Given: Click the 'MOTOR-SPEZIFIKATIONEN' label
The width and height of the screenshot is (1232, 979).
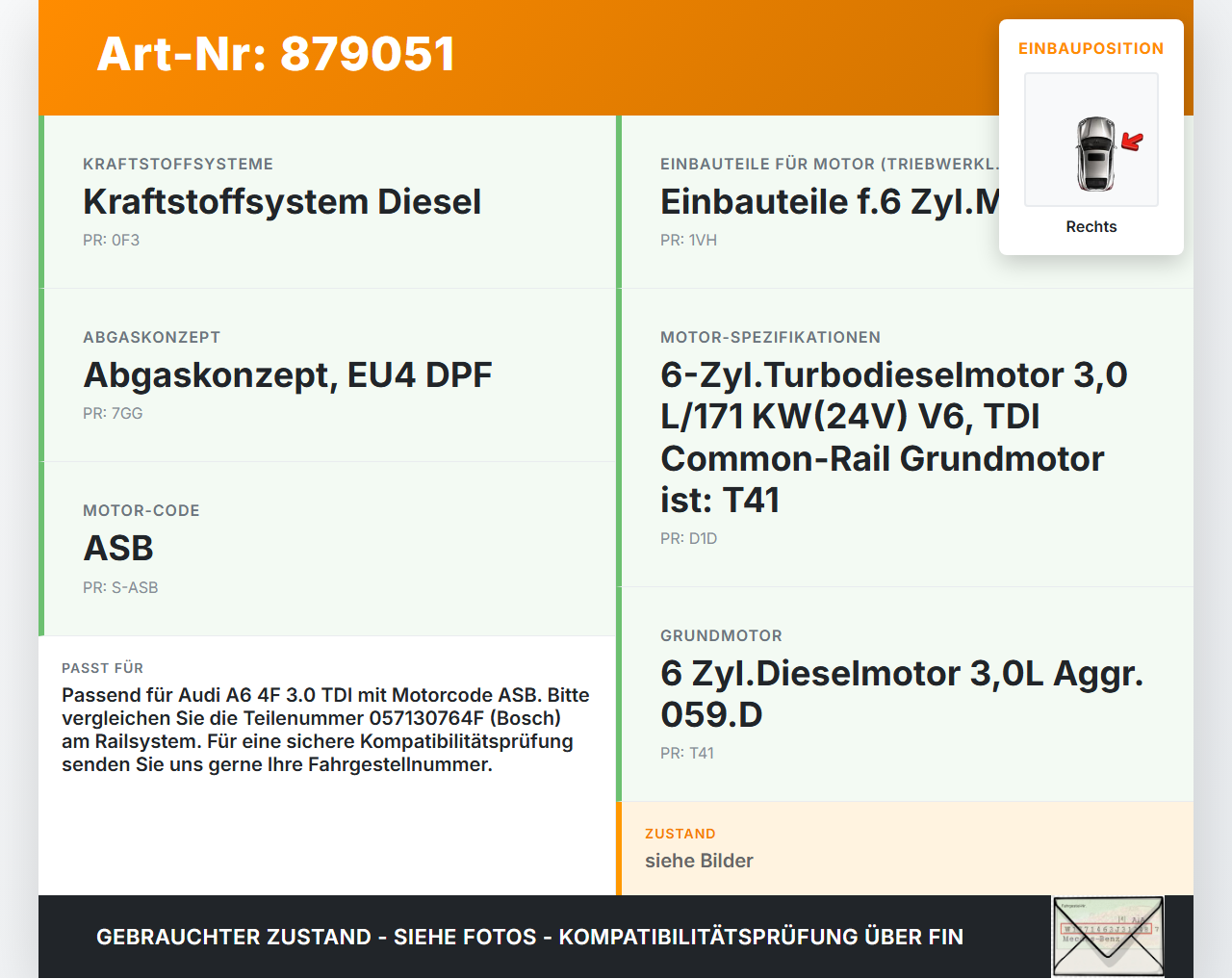Looking at the screenshot, I should tap(770, 338).
